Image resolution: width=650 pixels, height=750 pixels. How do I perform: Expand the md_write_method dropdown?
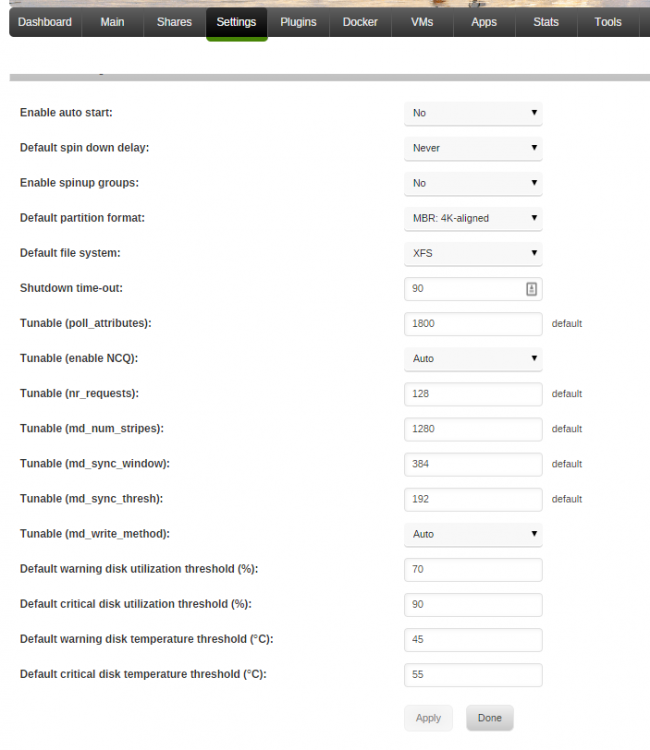pos(473,534)
